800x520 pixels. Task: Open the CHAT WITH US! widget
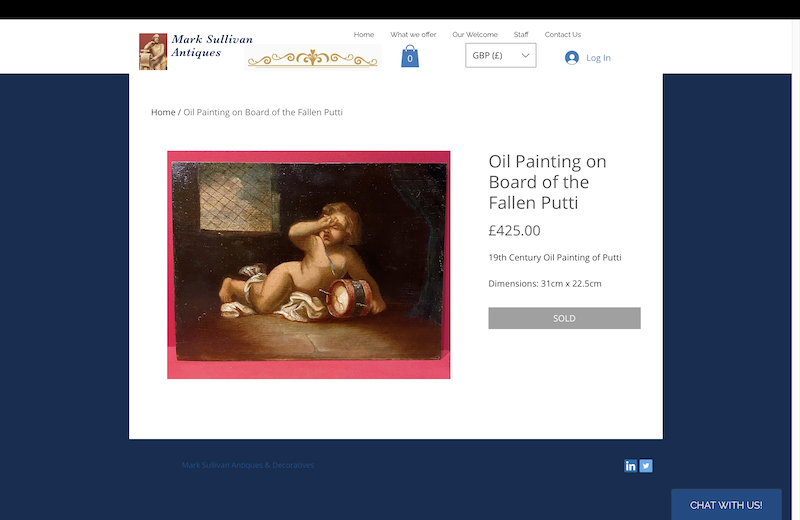click(x=726, y=505)
